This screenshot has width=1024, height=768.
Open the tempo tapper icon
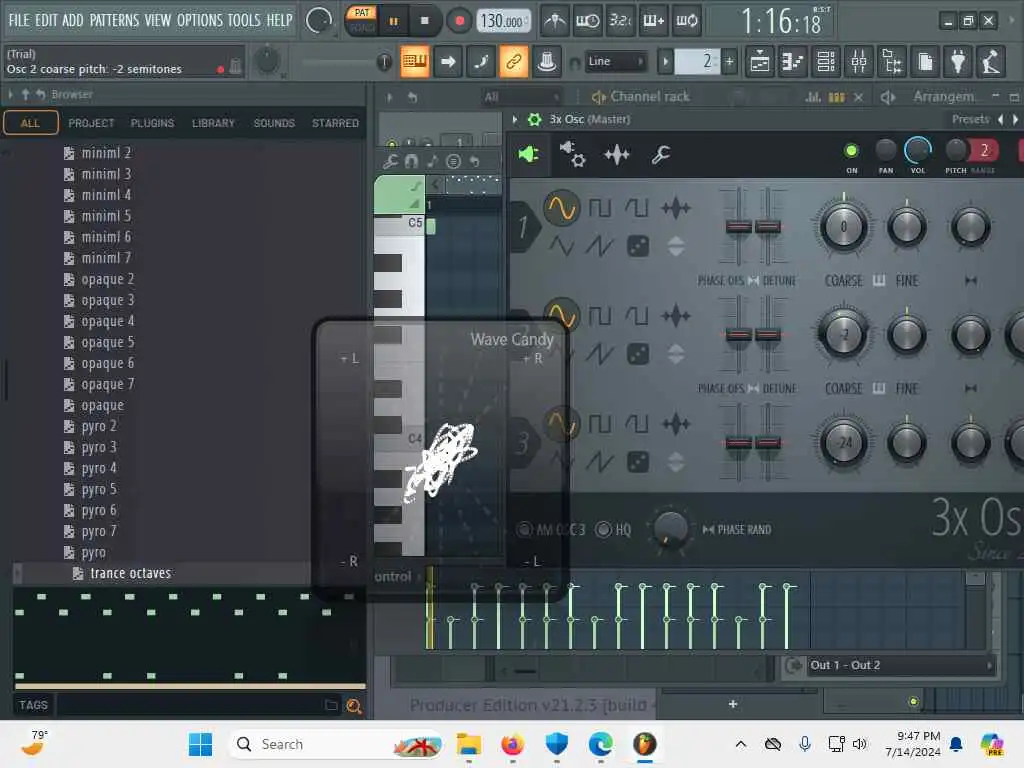(991, 62)
